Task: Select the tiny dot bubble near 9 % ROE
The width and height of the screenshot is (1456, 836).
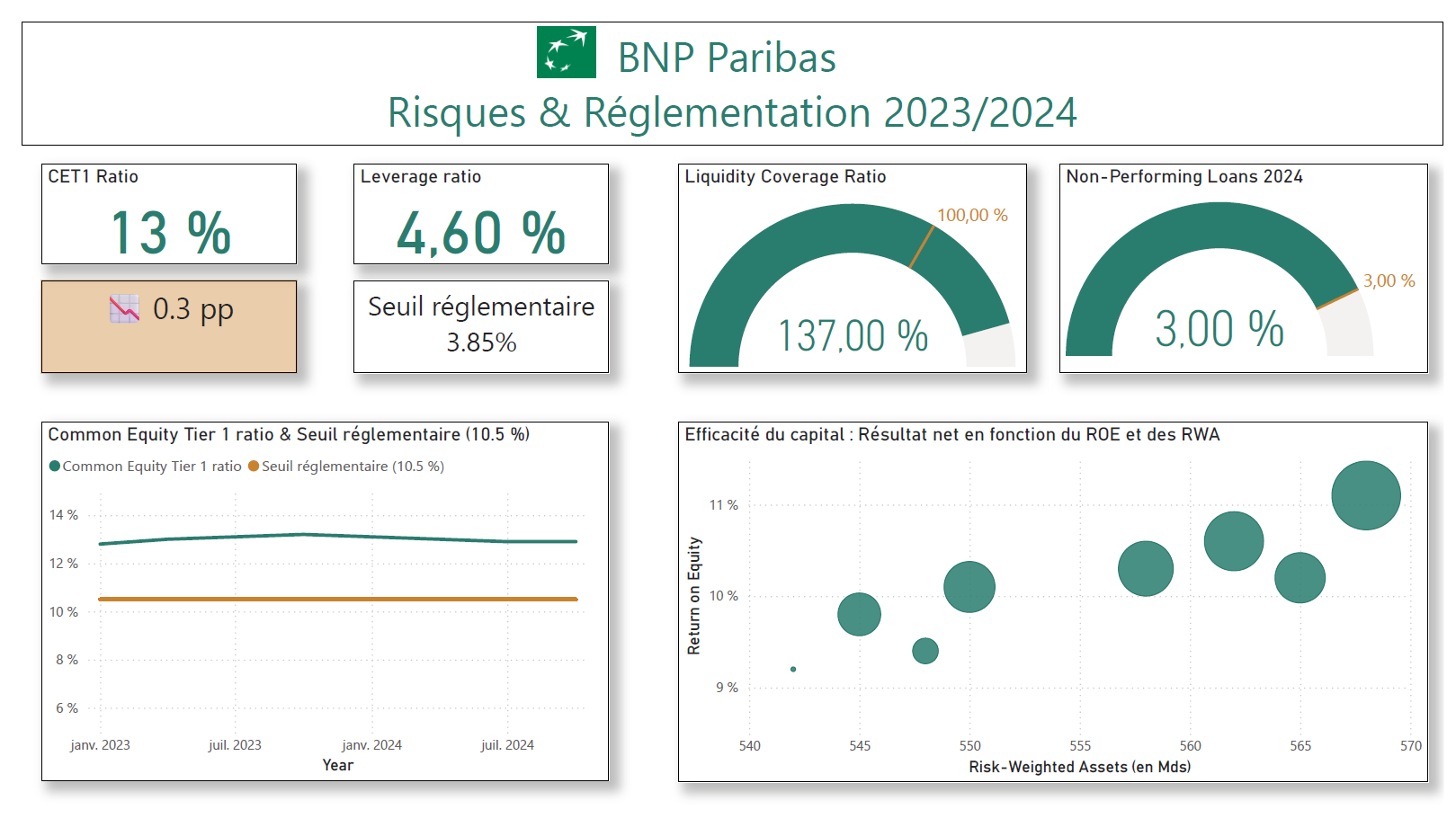Action: pos(793,669)
